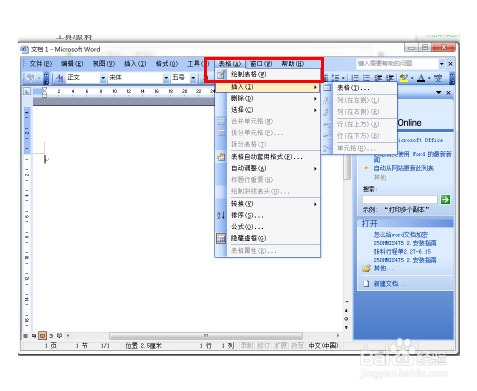Click the increase indent toolbar icon

(390, 78)
